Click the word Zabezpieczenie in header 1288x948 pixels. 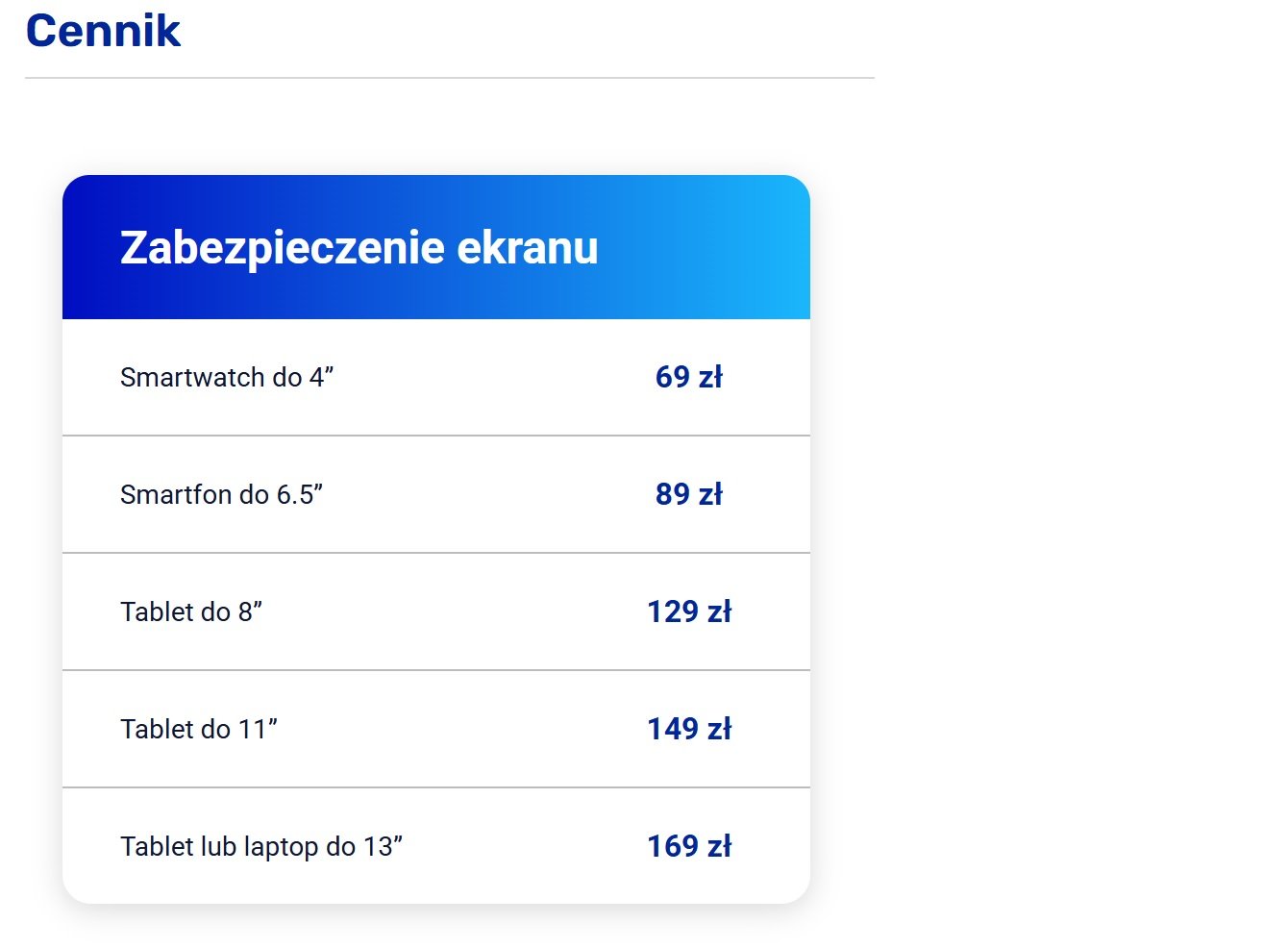[283, 247]
